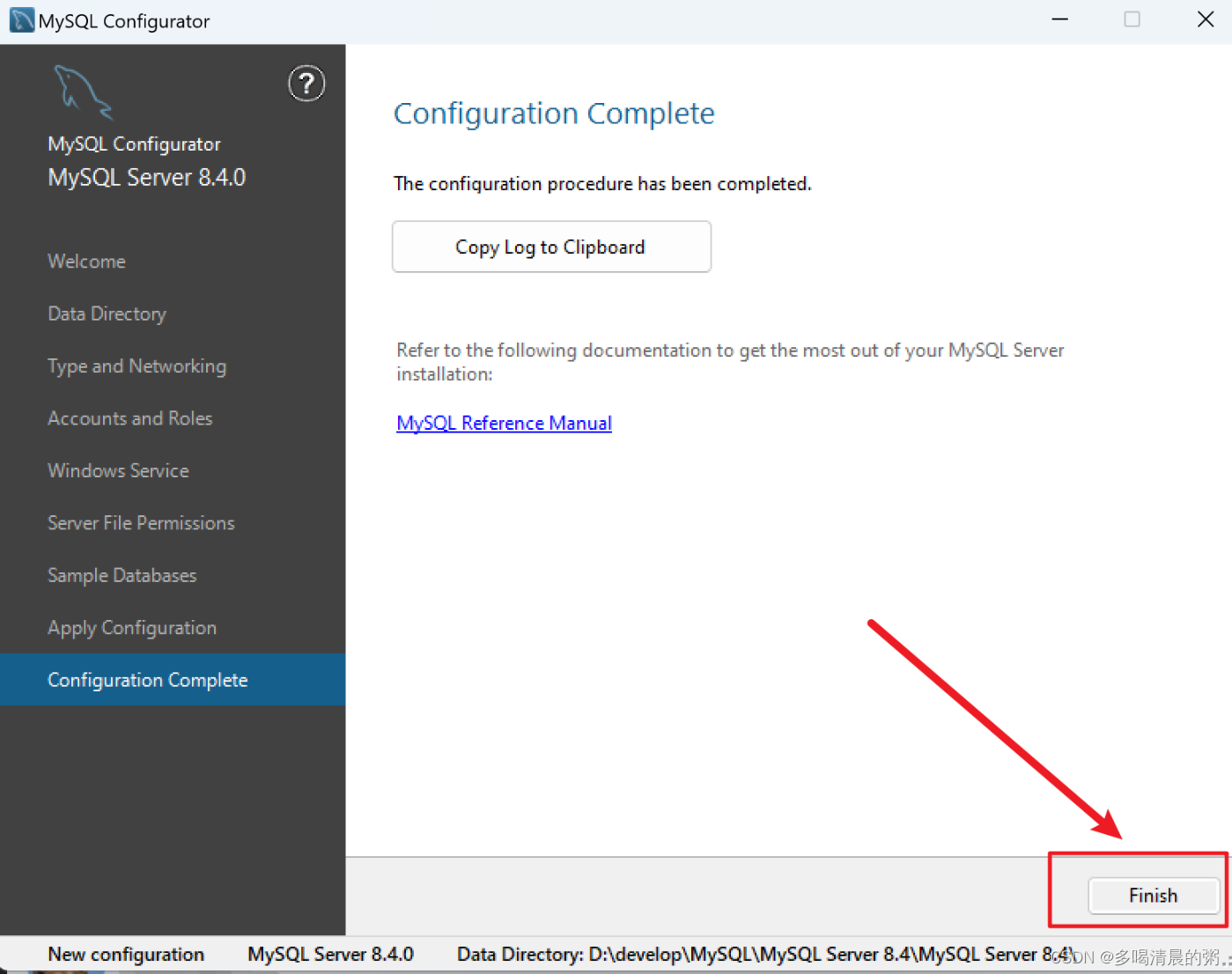Click the MySQL dolphin logo in sidebar
The image size is (1232, 974).
(x=84, y=92)
